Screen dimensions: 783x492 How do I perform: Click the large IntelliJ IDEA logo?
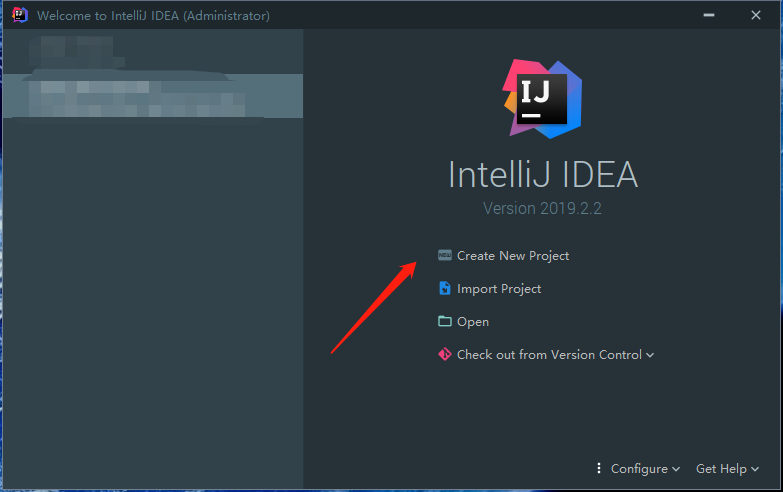tap(542, 98)
